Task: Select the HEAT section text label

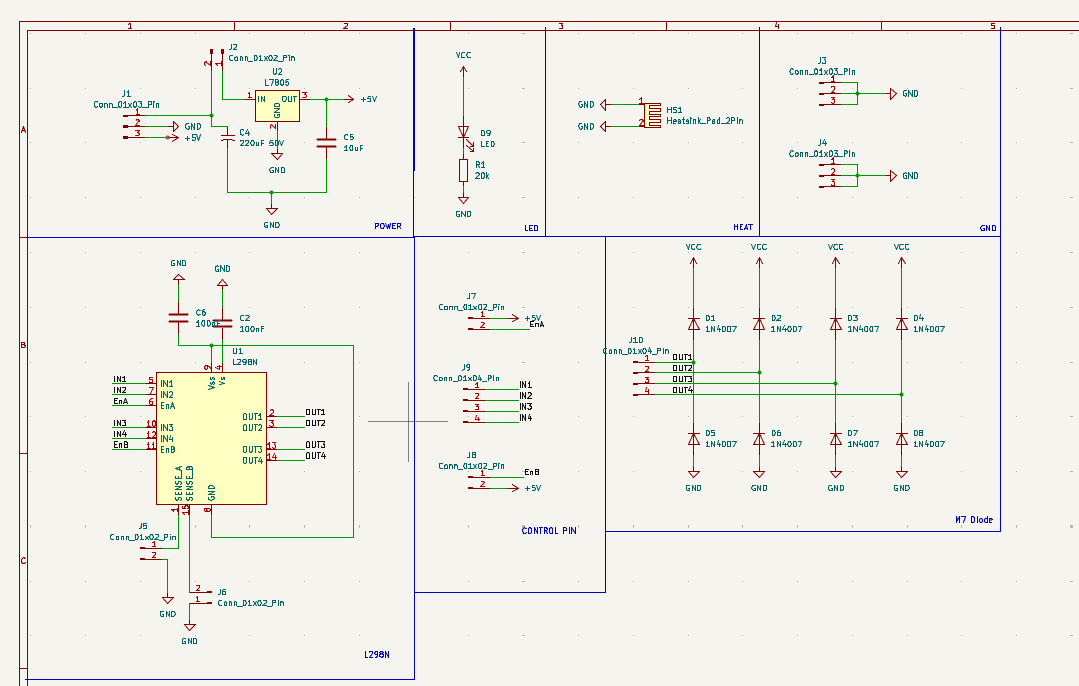Action: click(743, 227)
